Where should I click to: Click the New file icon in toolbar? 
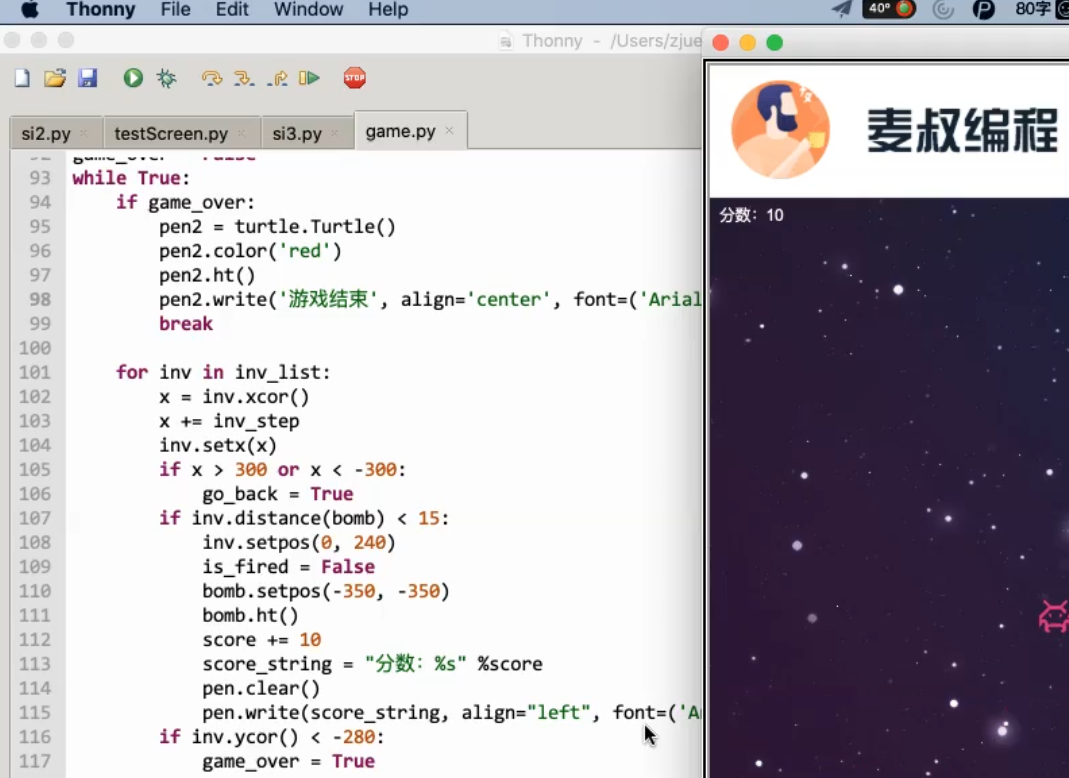point(22,78)
